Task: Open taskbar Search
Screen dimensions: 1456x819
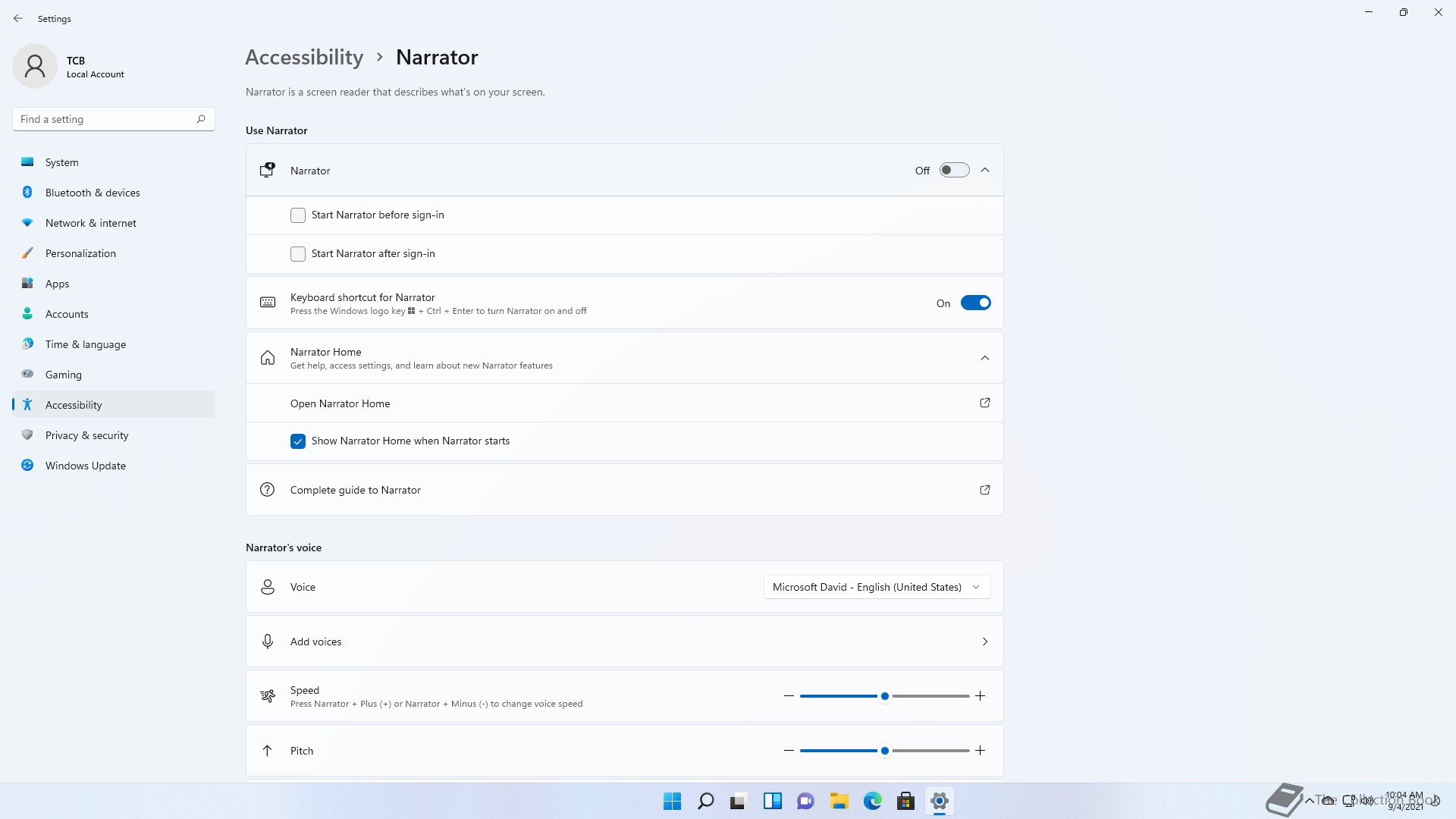Action: pos(705,801)
